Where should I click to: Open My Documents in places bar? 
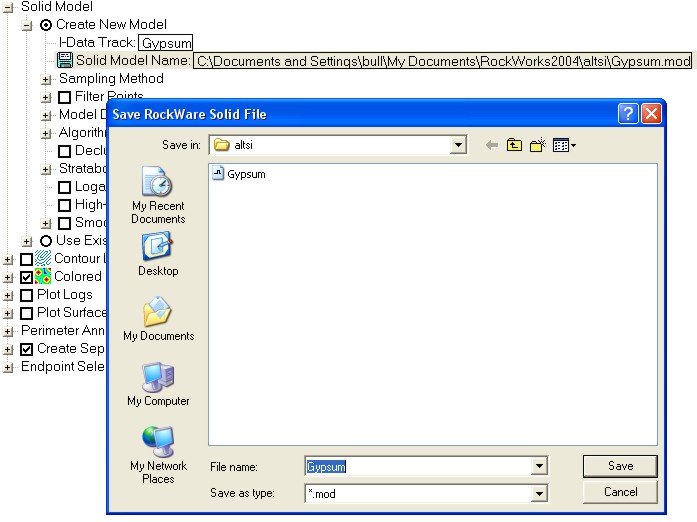159,319
